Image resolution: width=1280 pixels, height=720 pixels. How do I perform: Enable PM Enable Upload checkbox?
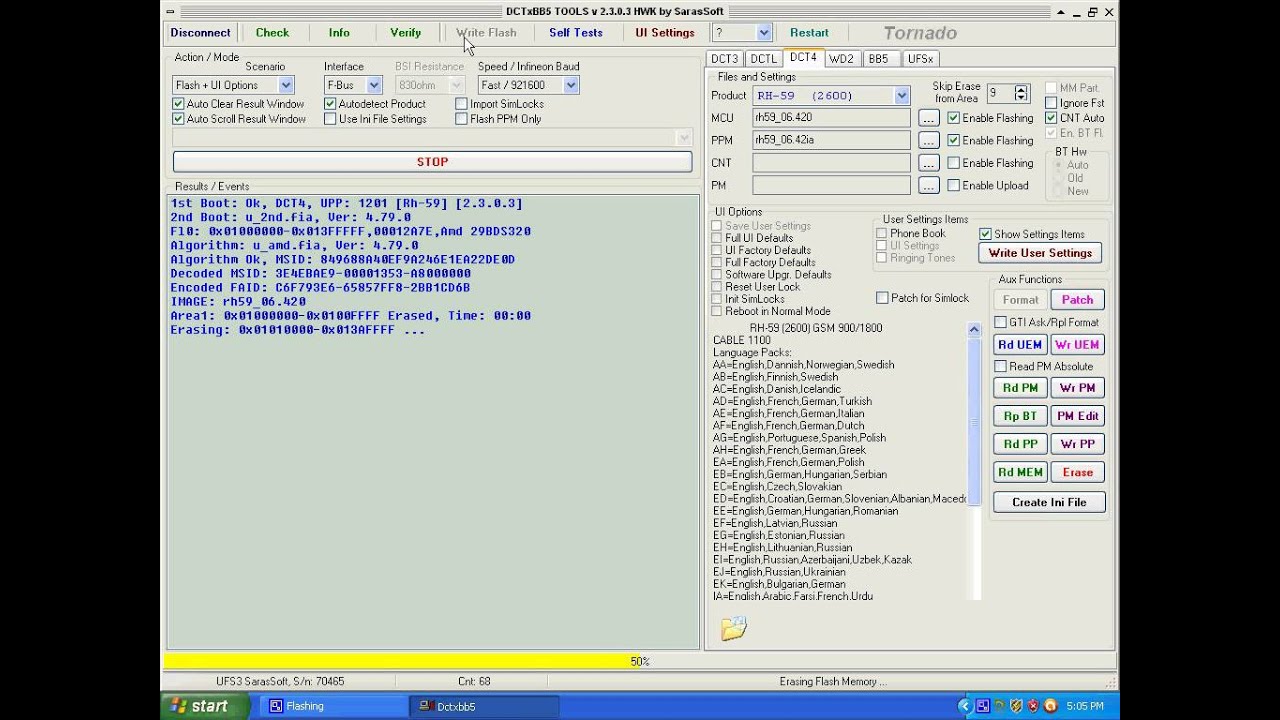point(953,185)
